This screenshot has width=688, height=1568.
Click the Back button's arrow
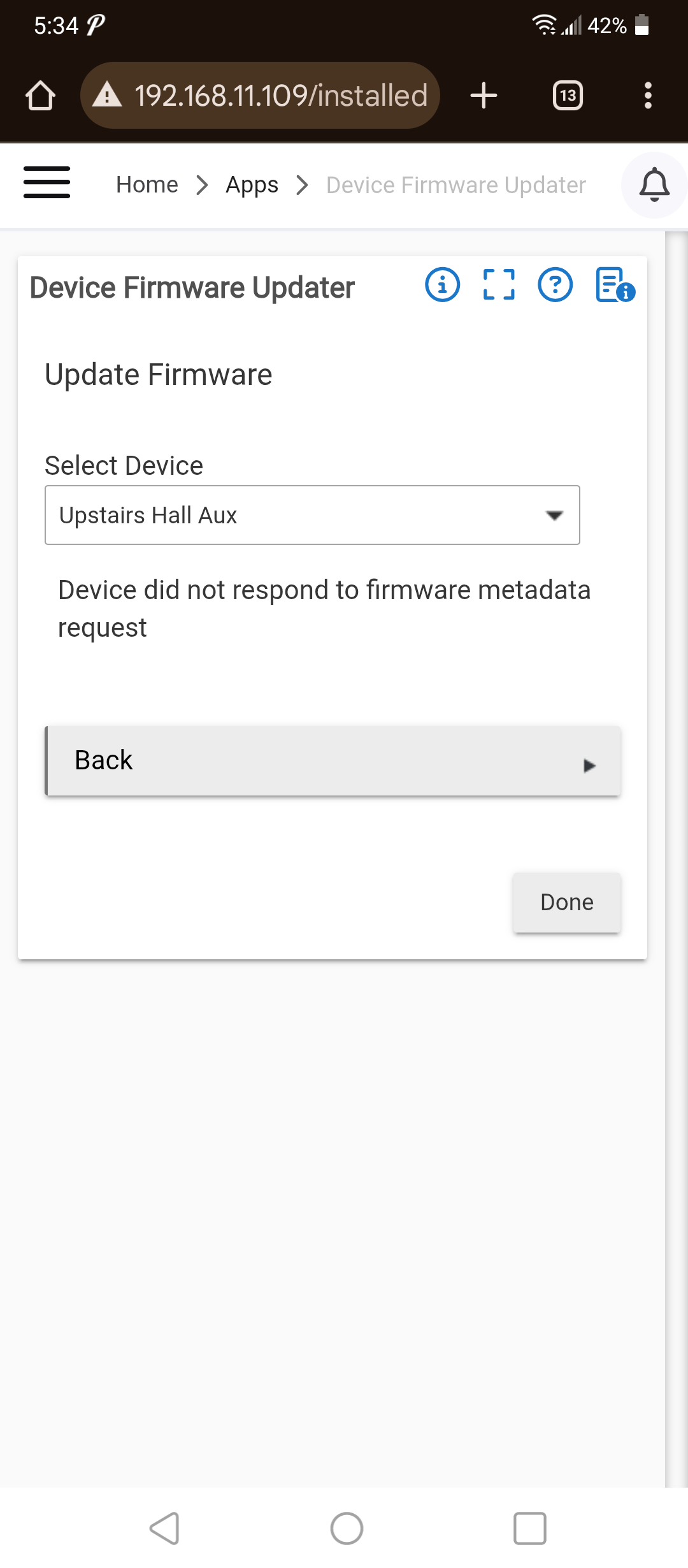pos(589,765)
